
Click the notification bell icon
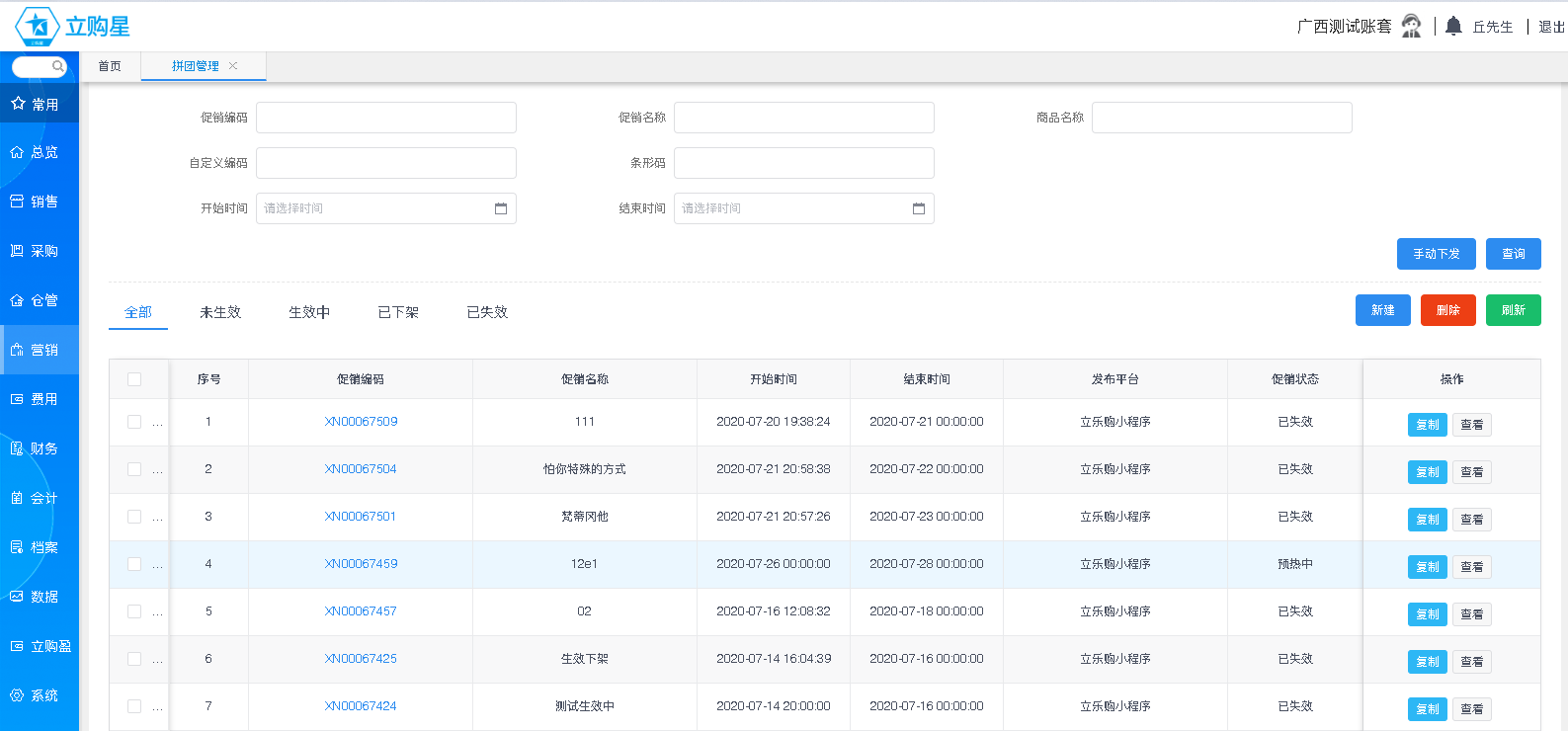click(1452, 27)
